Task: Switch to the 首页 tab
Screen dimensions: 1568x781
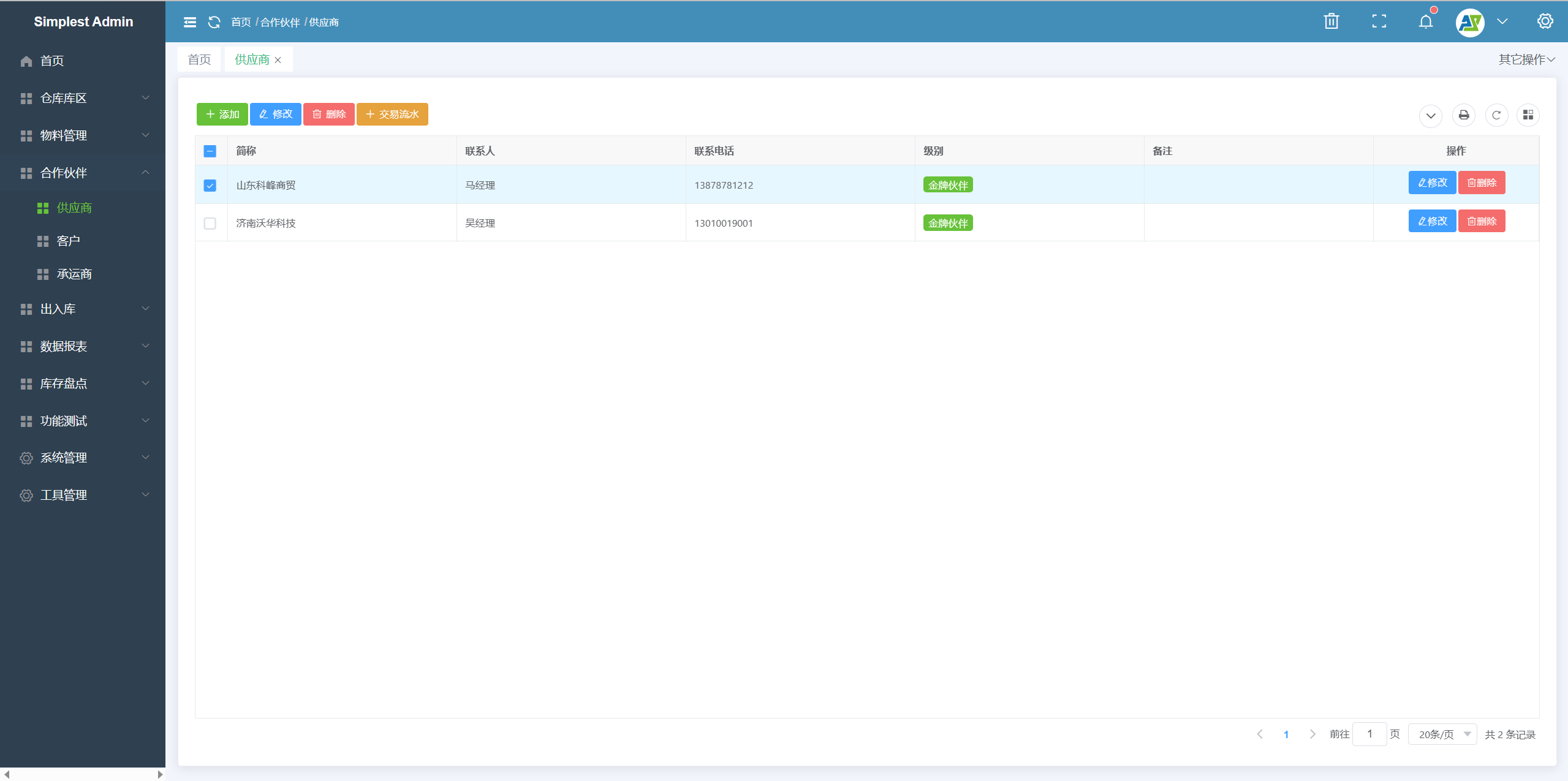Action: (x=199, y=59)
